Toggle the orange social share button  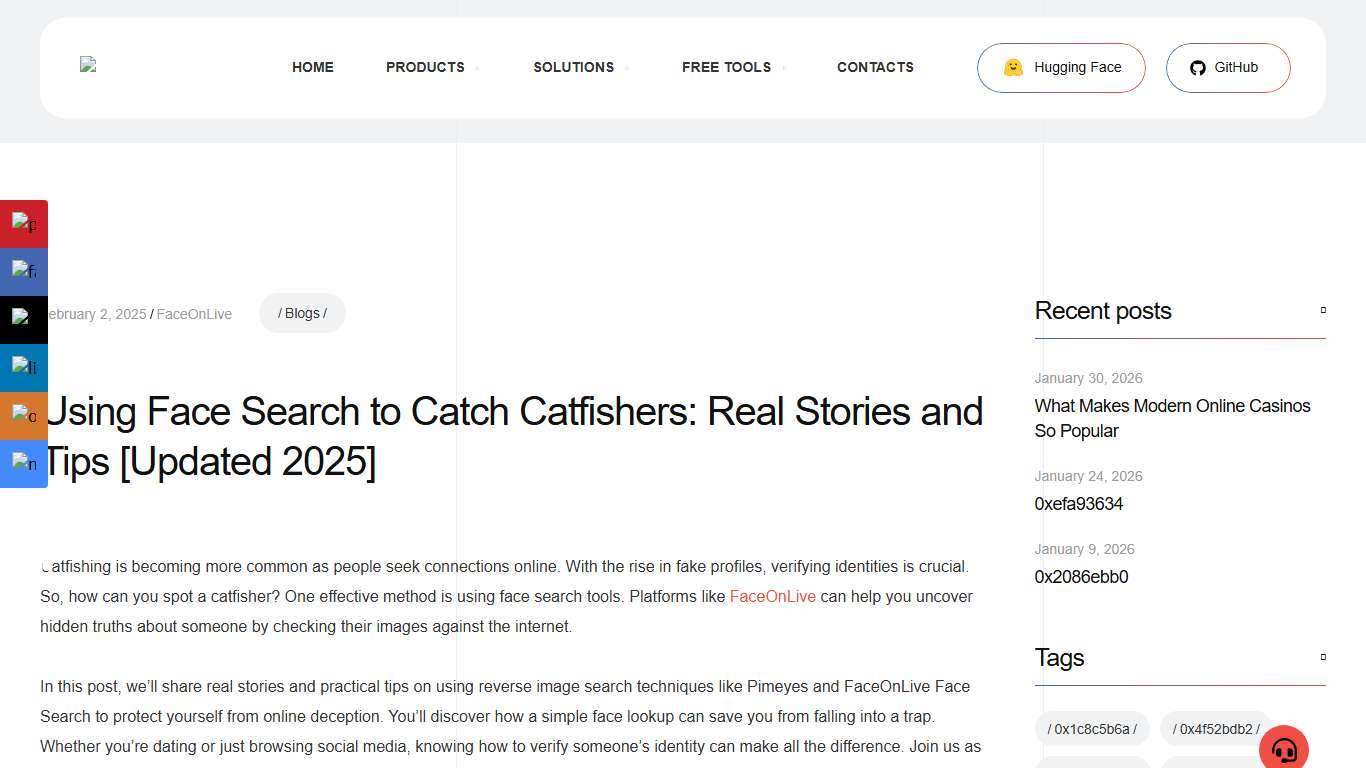(24, 415)
